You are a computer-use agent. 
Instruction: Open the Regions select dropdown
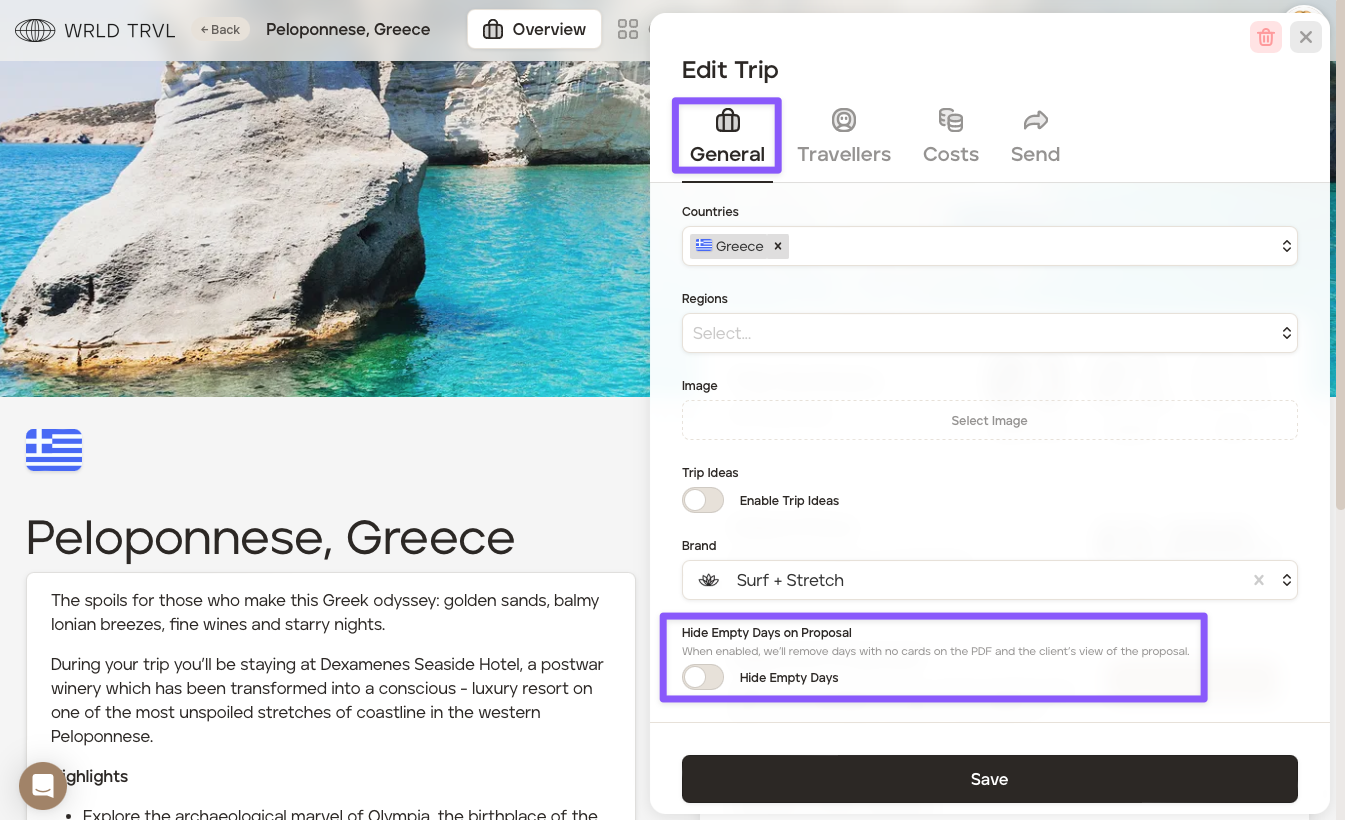point(1286,333)
